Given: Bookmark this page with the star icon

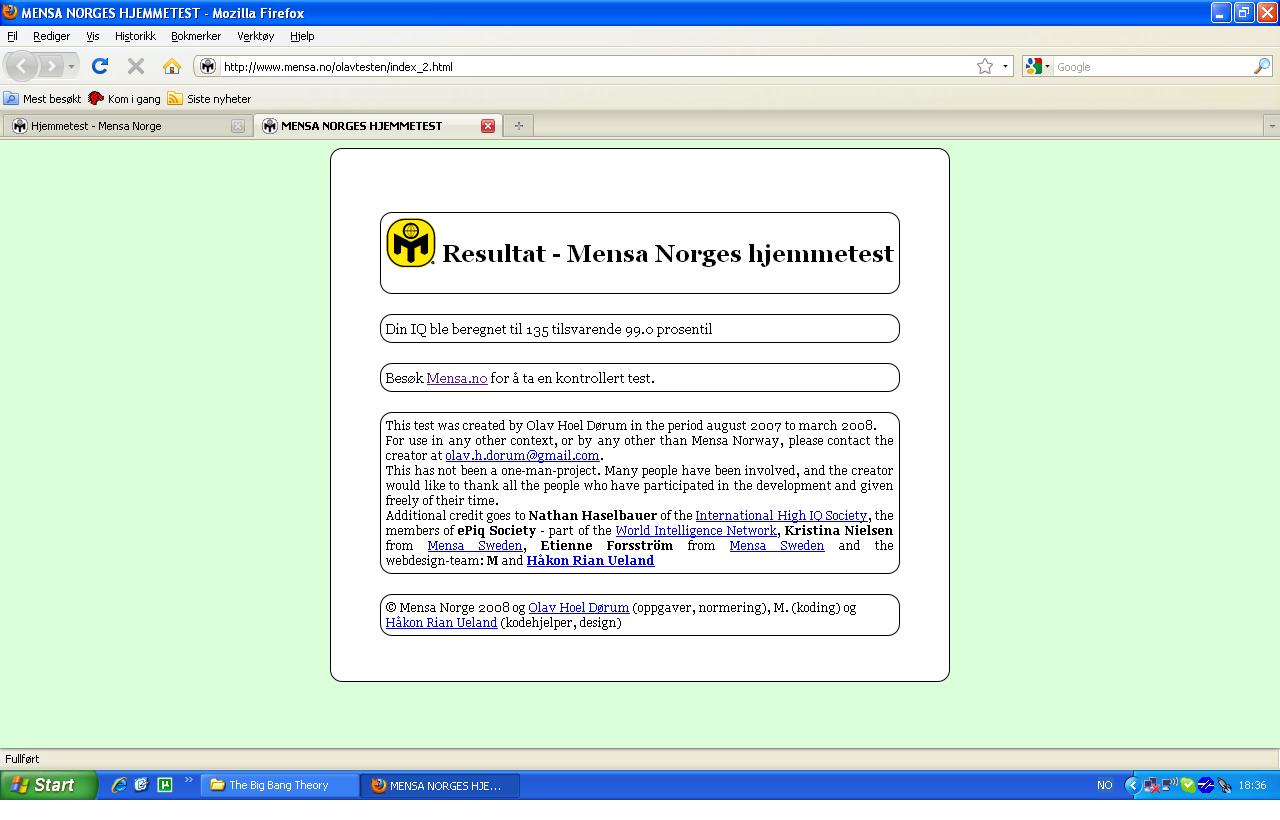Looking at the screenshot, I should pyautogui.click(x=985, y=66).
